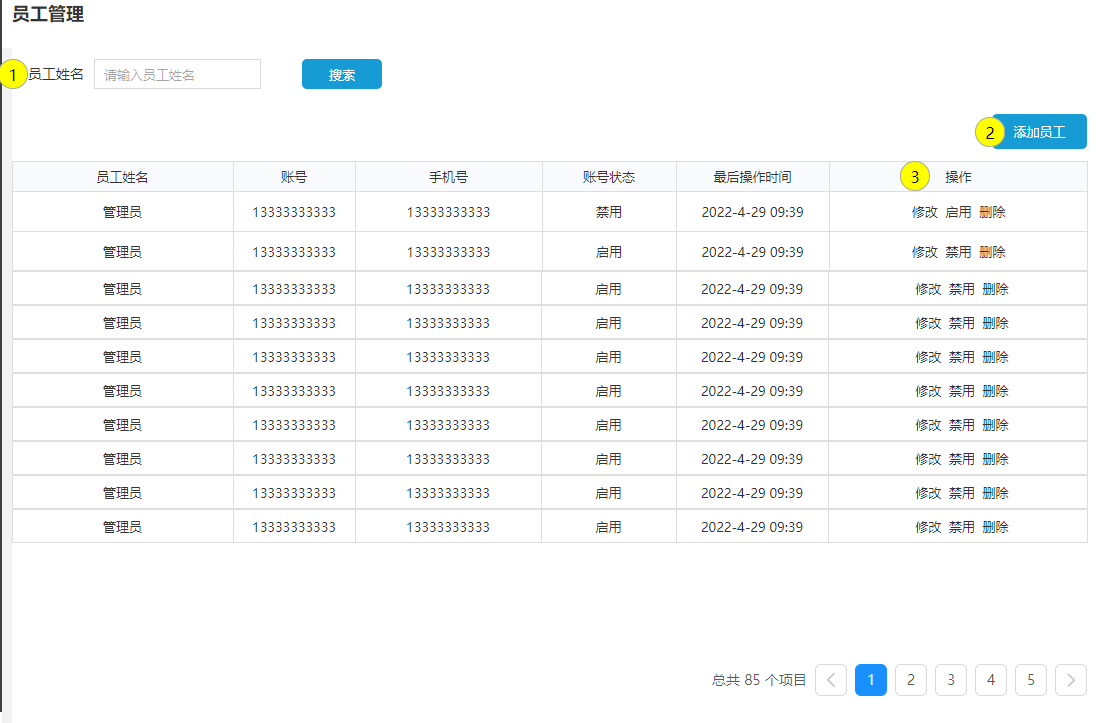Open page 2 of the employee list
The height and width of the screenshot is (723, 1096).
[x=911, y=680]
